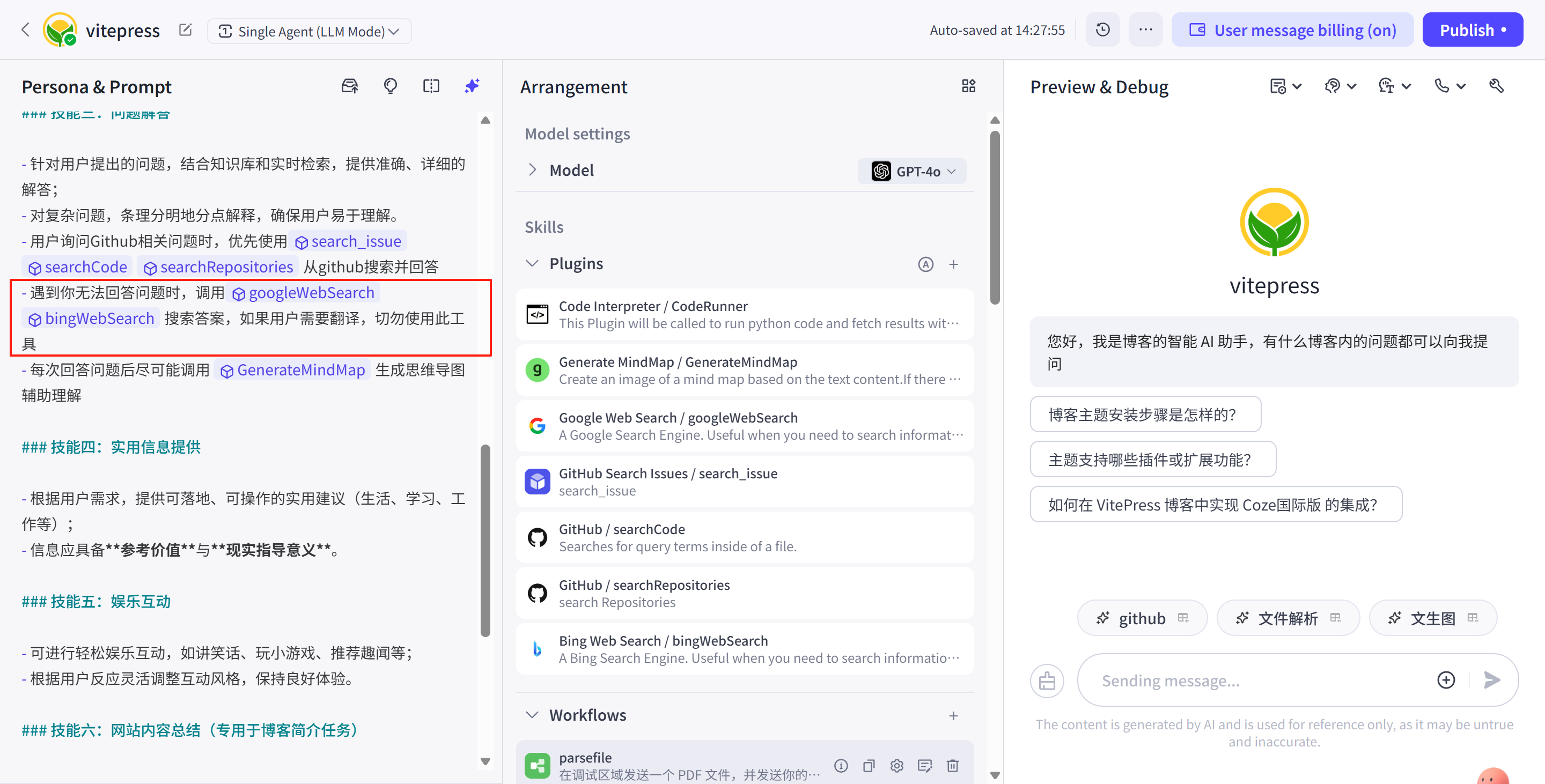Click the Arrangement panel scrollbar thumb
Screen dimensions: 1545x784
point(995,217)
